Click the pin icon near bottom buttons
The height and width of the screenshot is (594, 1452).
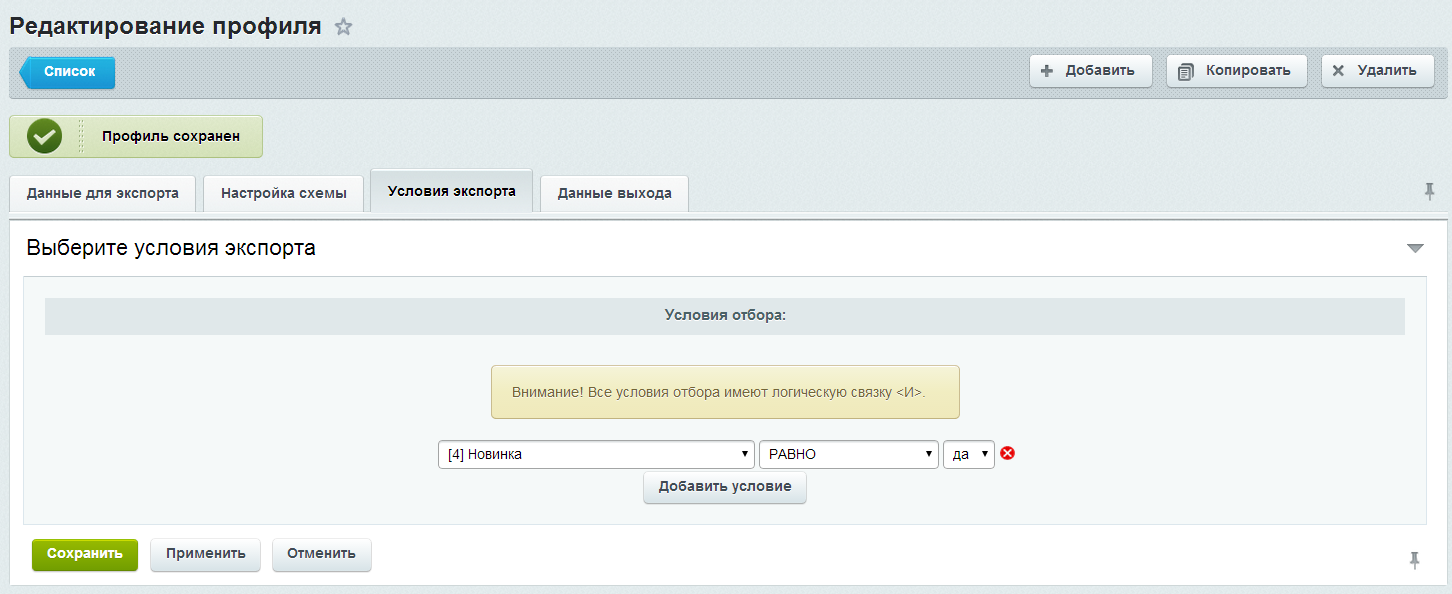point(1414,560)
